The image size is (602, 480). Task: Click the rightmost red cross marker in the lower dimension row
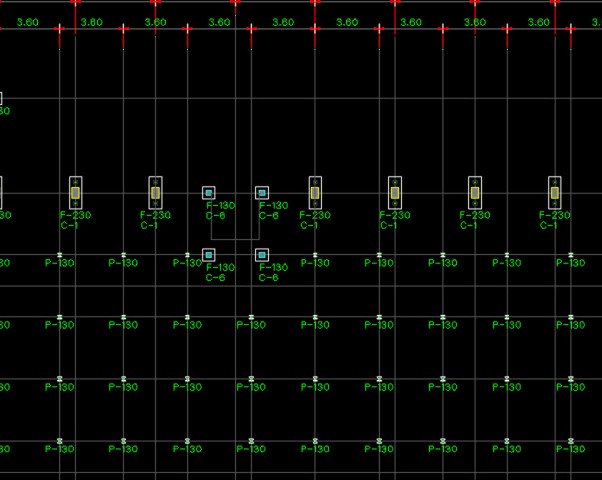tap(570, 29)
